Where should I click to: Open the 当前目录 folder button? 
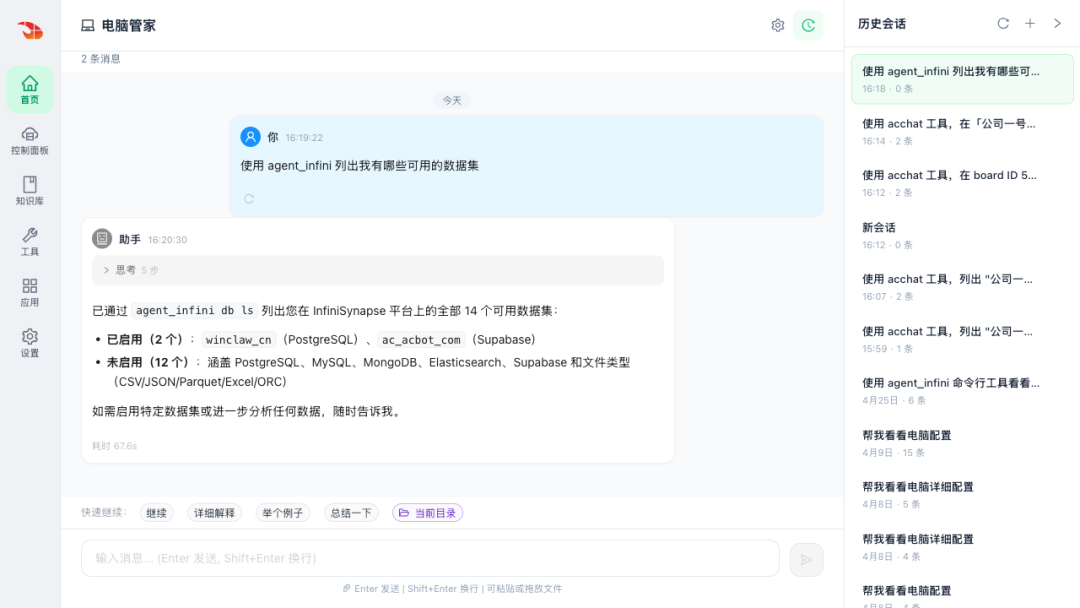click(427, 513)
